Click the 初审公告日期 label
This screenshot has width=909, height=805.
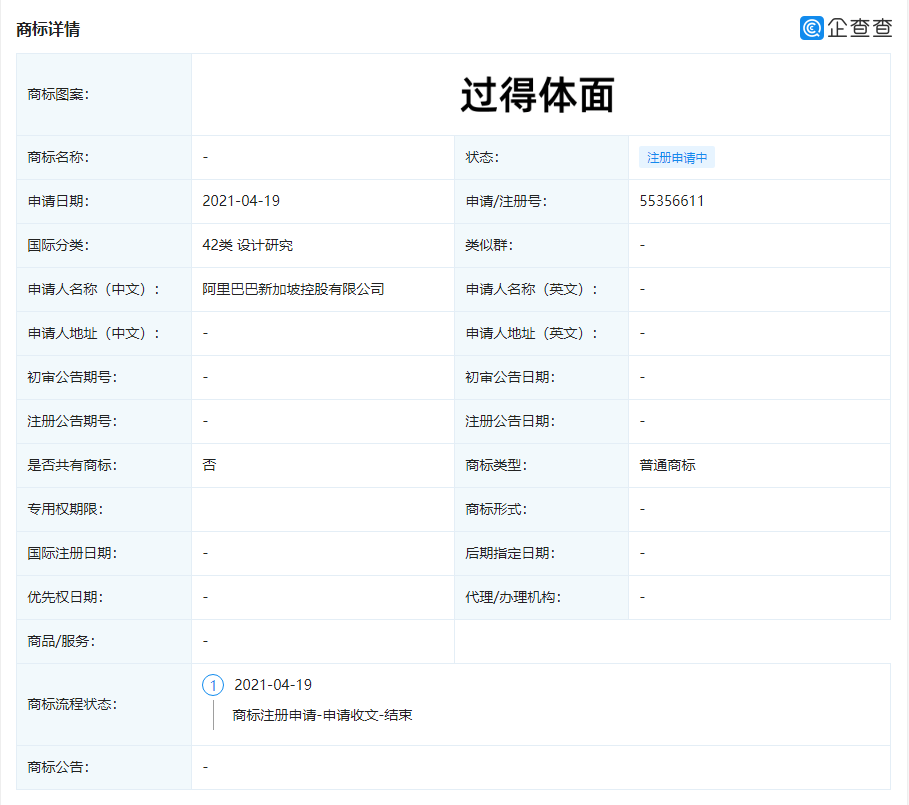[510, 377]
